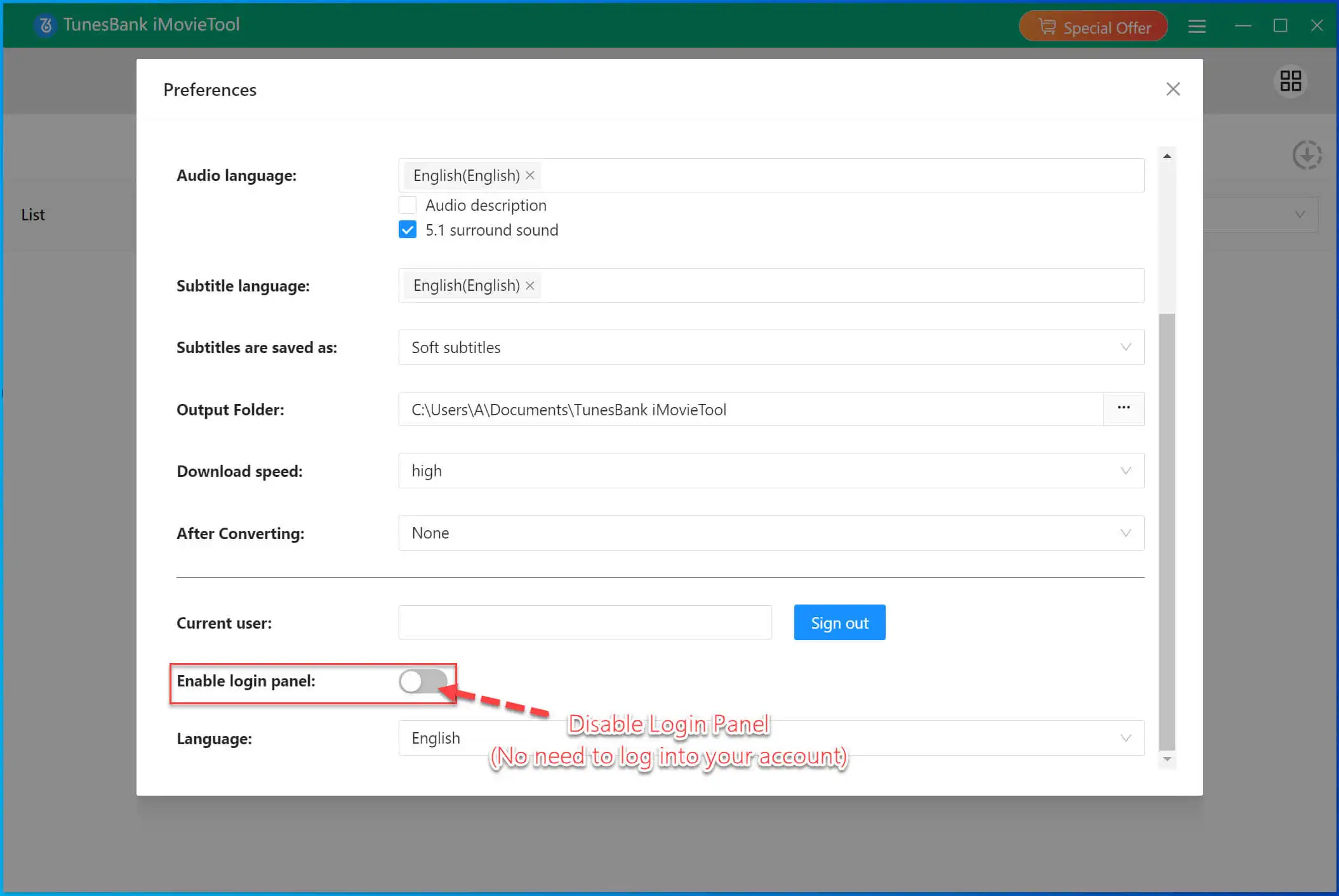Remove English tag from Audio language
Viewport: 1339px width, 896px height.
click(530, 175)
